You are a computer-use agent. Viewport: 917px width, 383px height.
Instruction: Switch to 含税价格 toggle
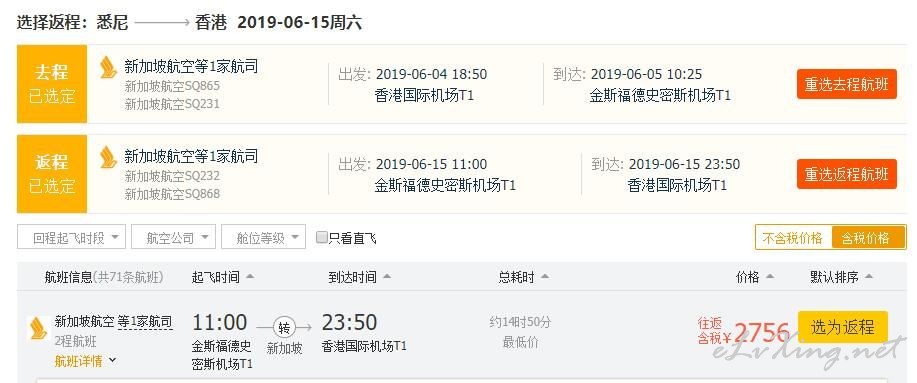click(x=868, y=237)
